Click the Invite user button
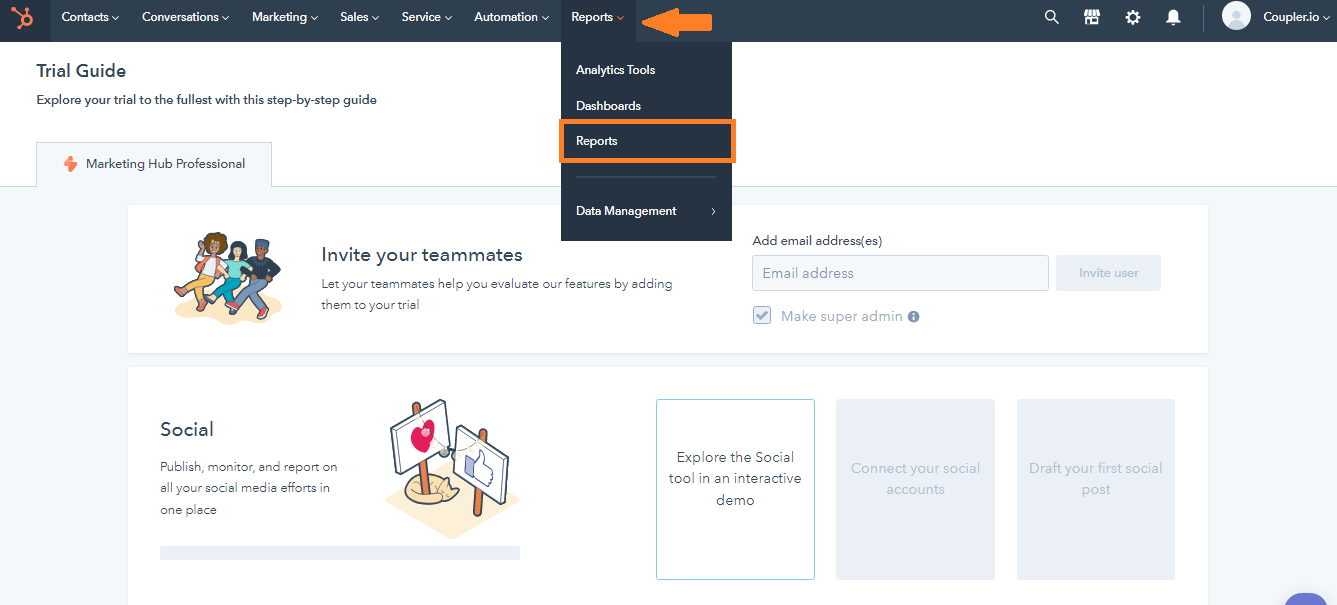 coord(1108,272)
